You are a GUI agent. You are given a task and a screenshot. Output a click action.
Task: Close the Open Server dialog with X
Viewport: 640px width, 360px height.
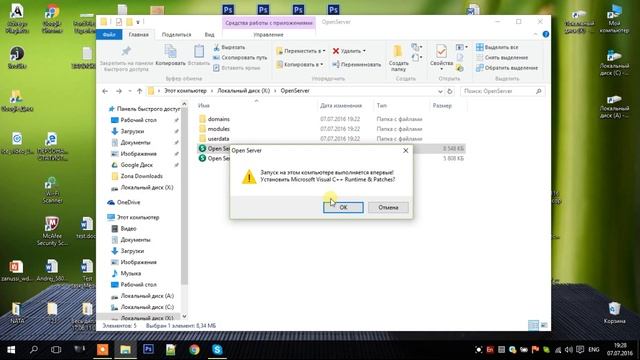pos(405,151)
